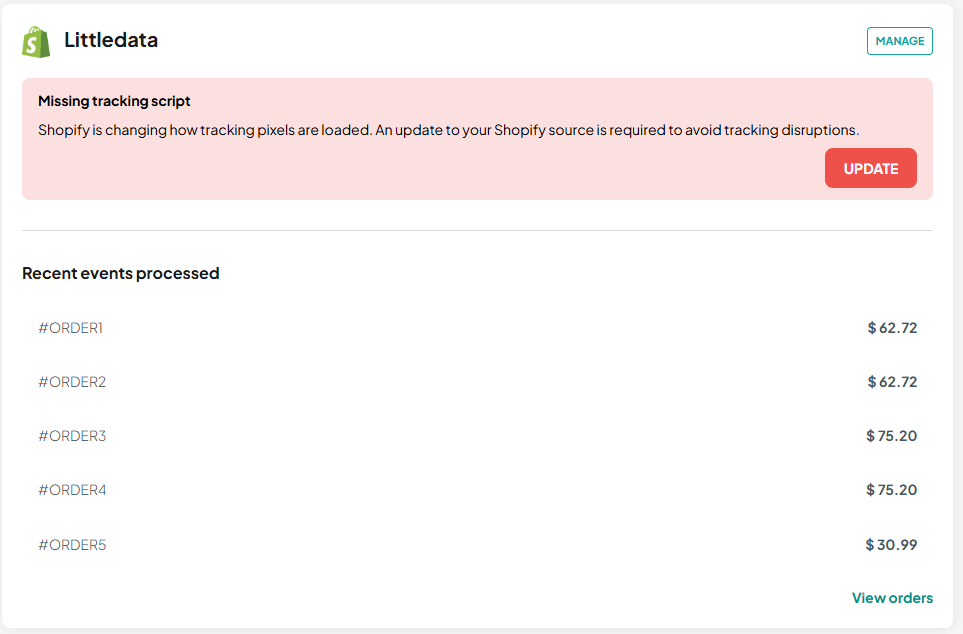963x634 pixels.
Task: Click the Missing tracking script heading
Action: pos(114,101)
